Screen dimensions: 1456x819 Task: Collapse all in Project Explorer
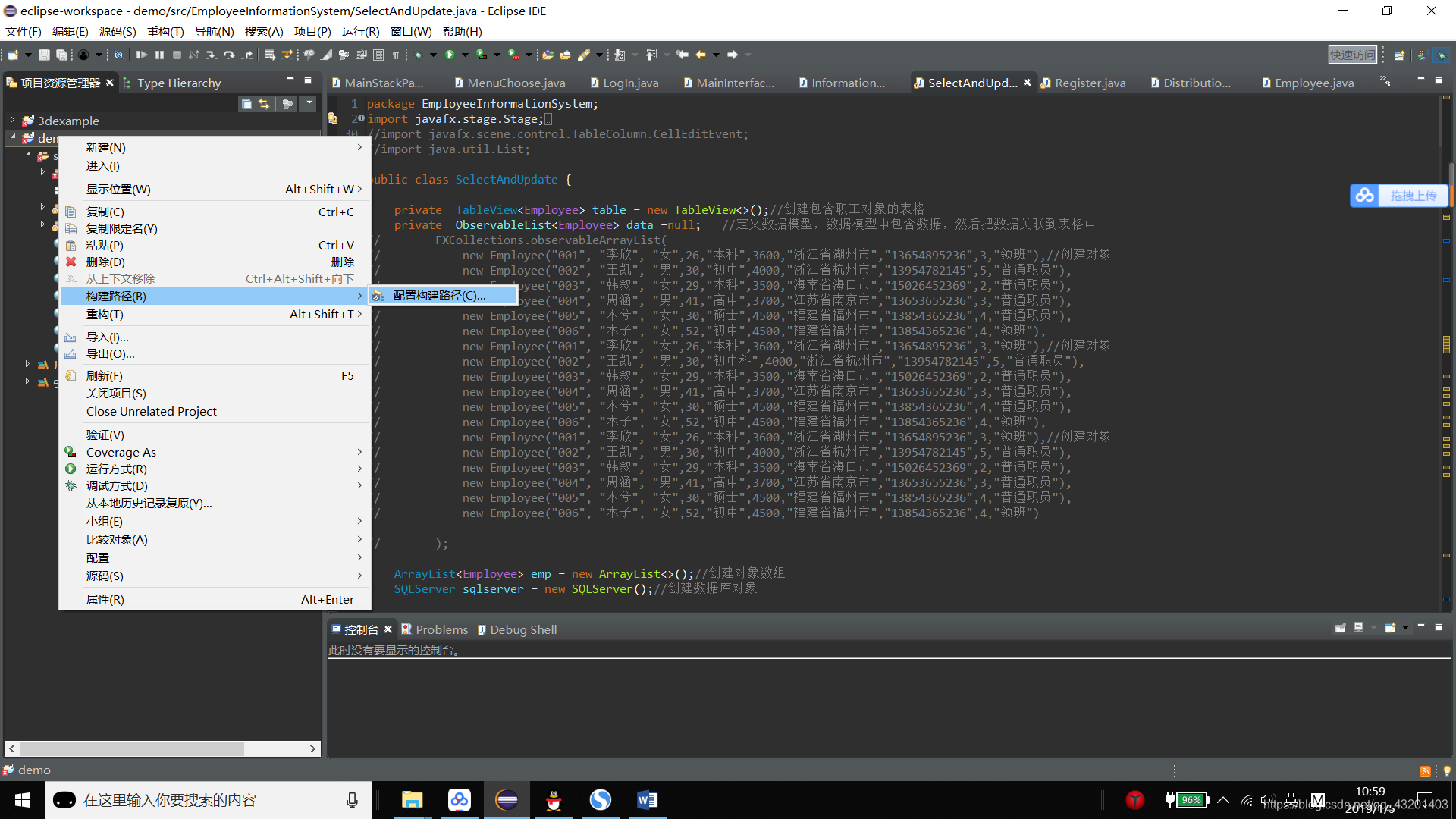click(246, 104)
